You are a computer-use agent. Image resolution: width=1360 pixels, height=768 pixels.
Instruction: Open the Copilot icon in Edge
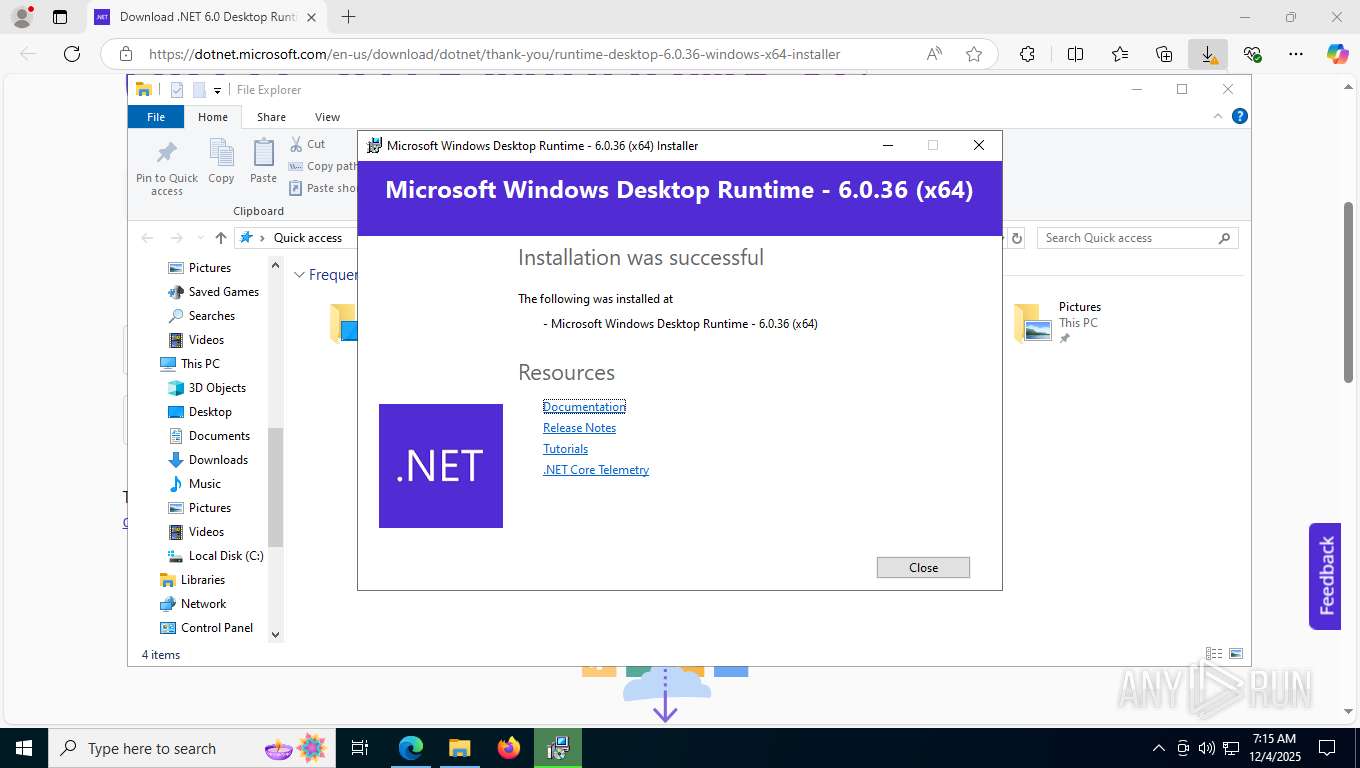1337,54
